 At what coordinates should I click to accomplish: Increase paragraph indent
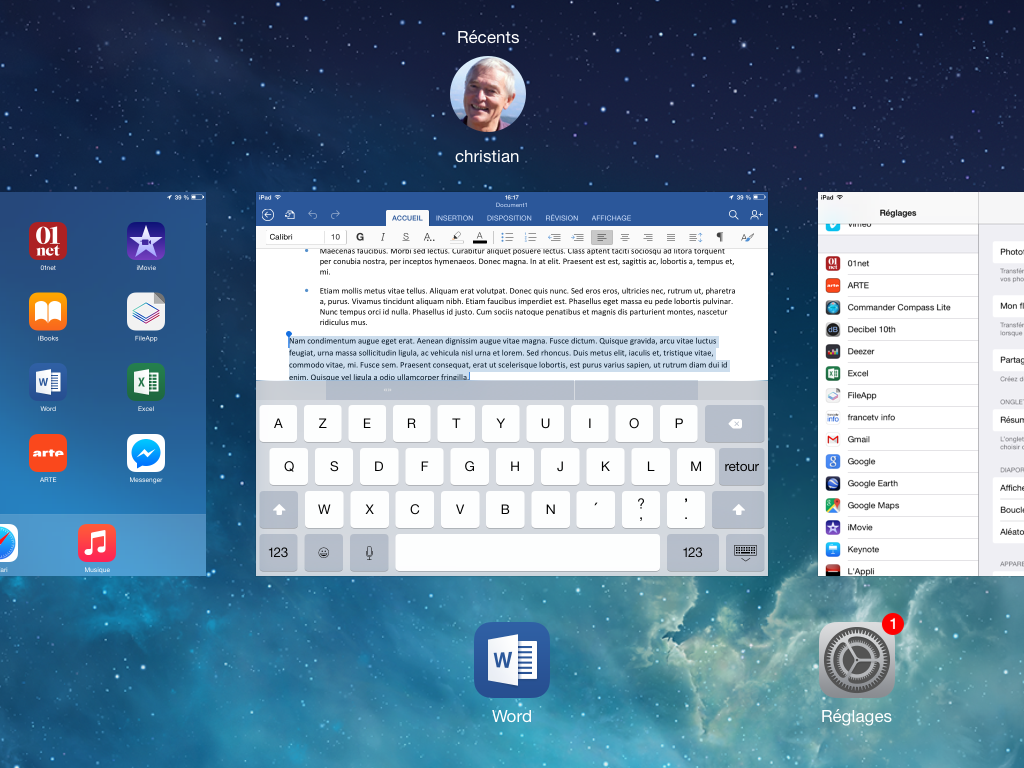point(577,237)
